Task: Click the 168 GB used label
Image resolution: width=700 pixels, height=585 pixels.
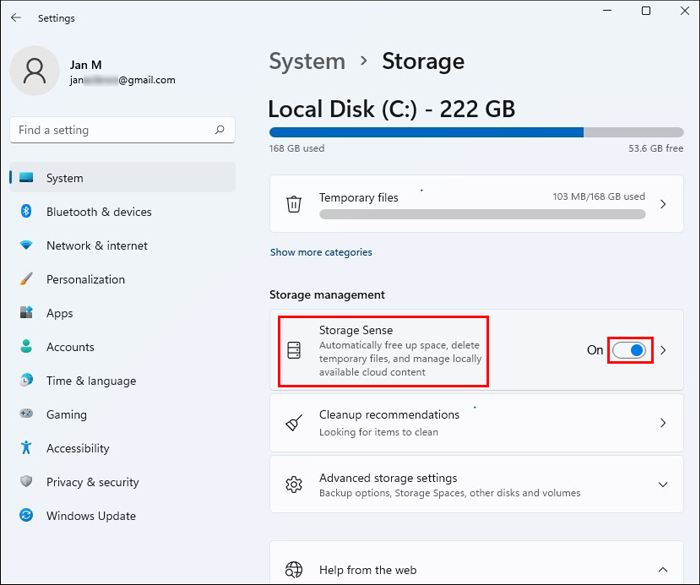Action: (x=296, y=148)
